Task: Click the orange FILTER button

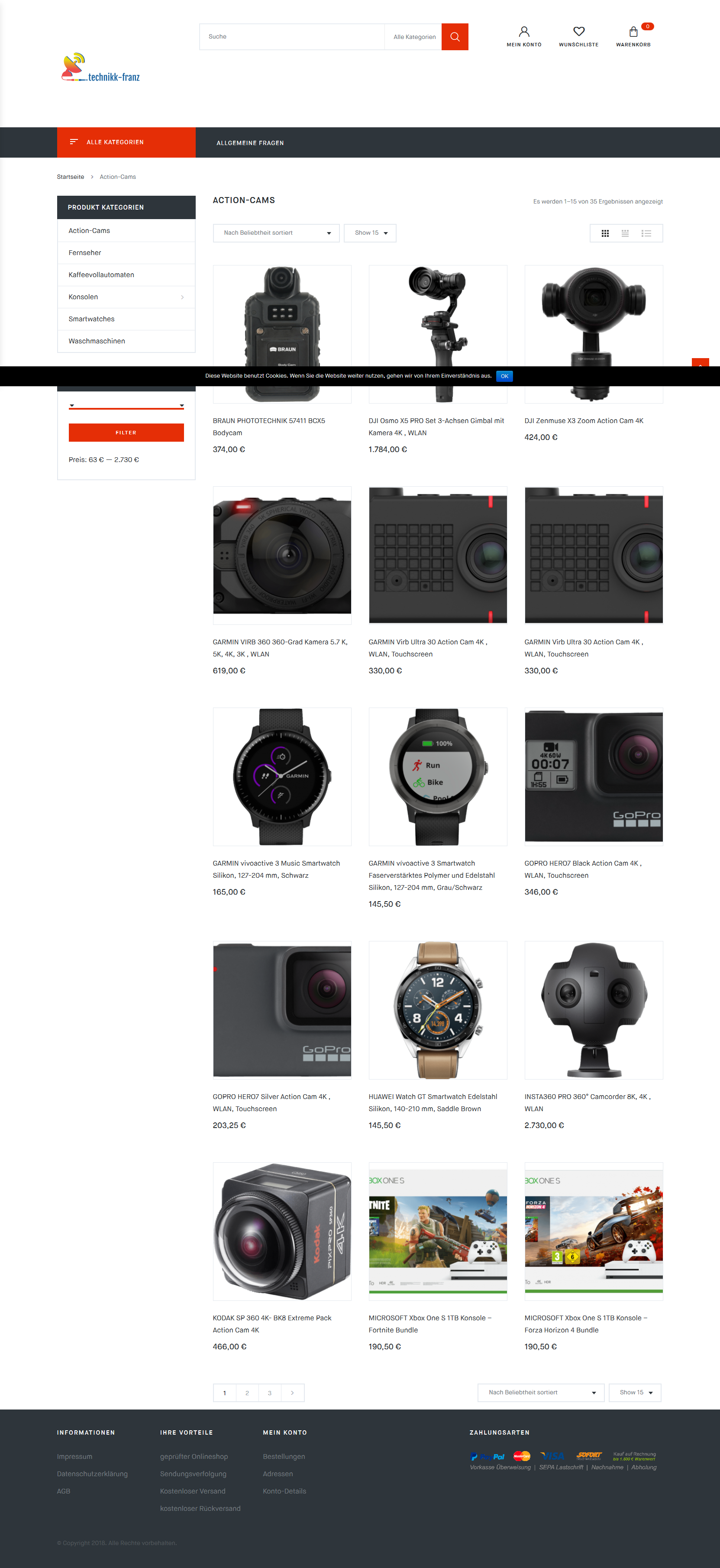Action: click(126, 433)
